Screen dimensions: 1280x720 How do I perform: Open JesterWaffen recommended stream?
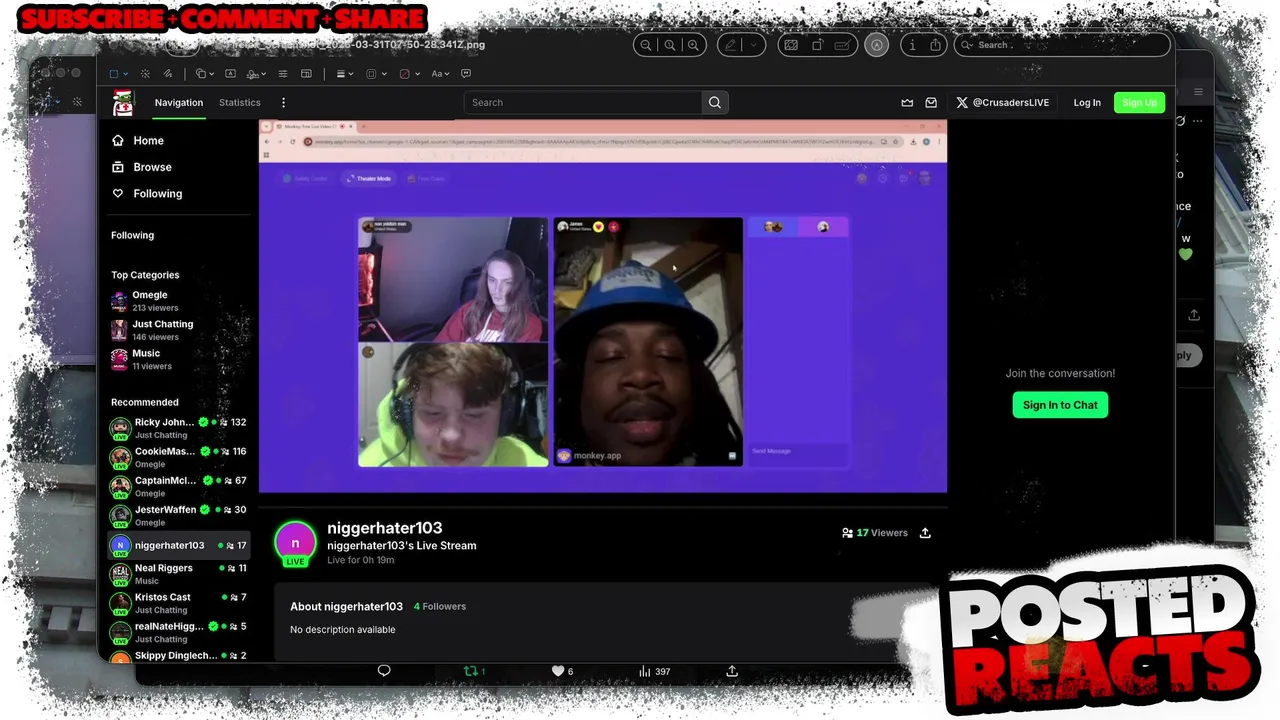pos(178,515)
